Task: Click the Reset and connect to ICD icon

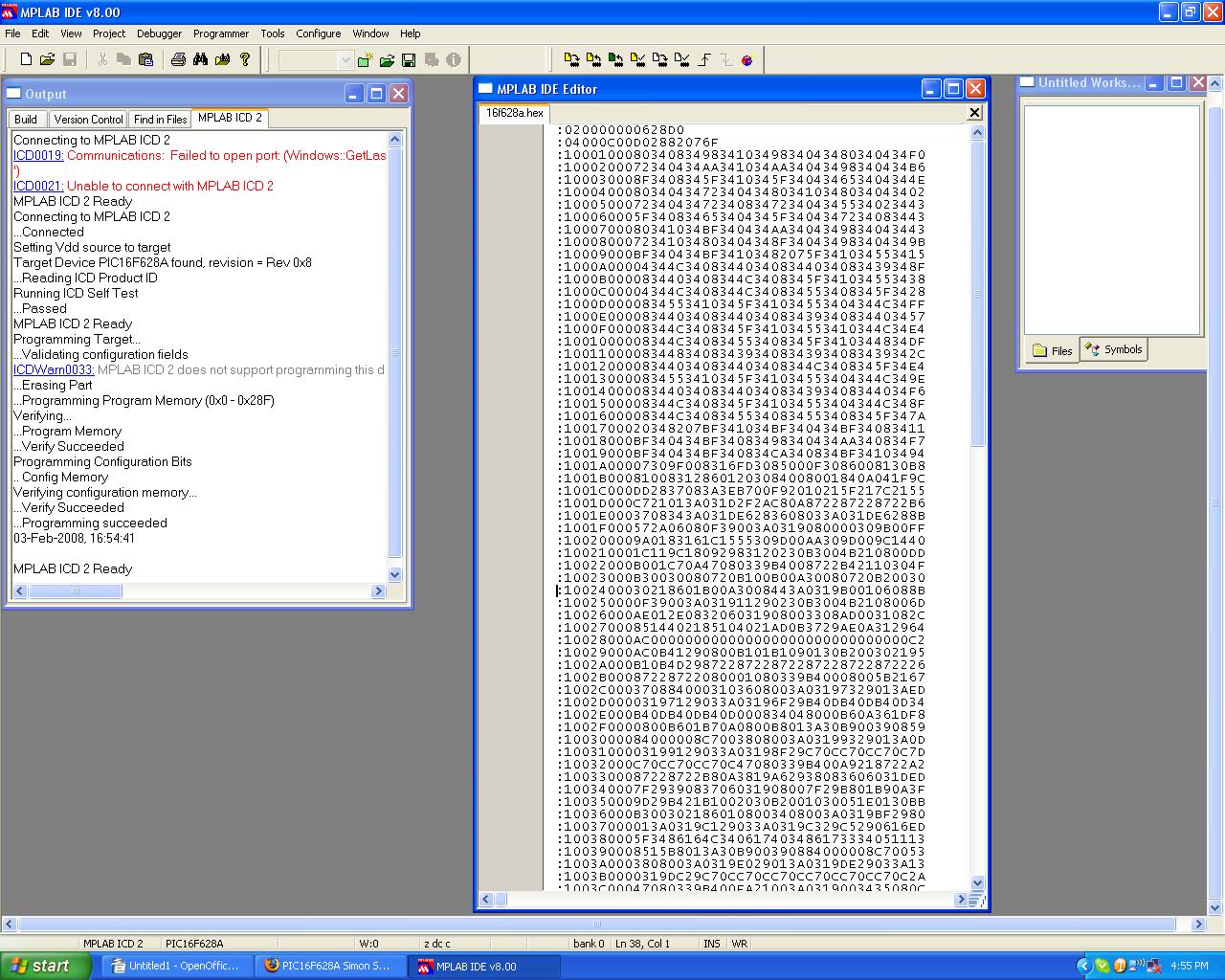Action: click(x=747, y=60)
